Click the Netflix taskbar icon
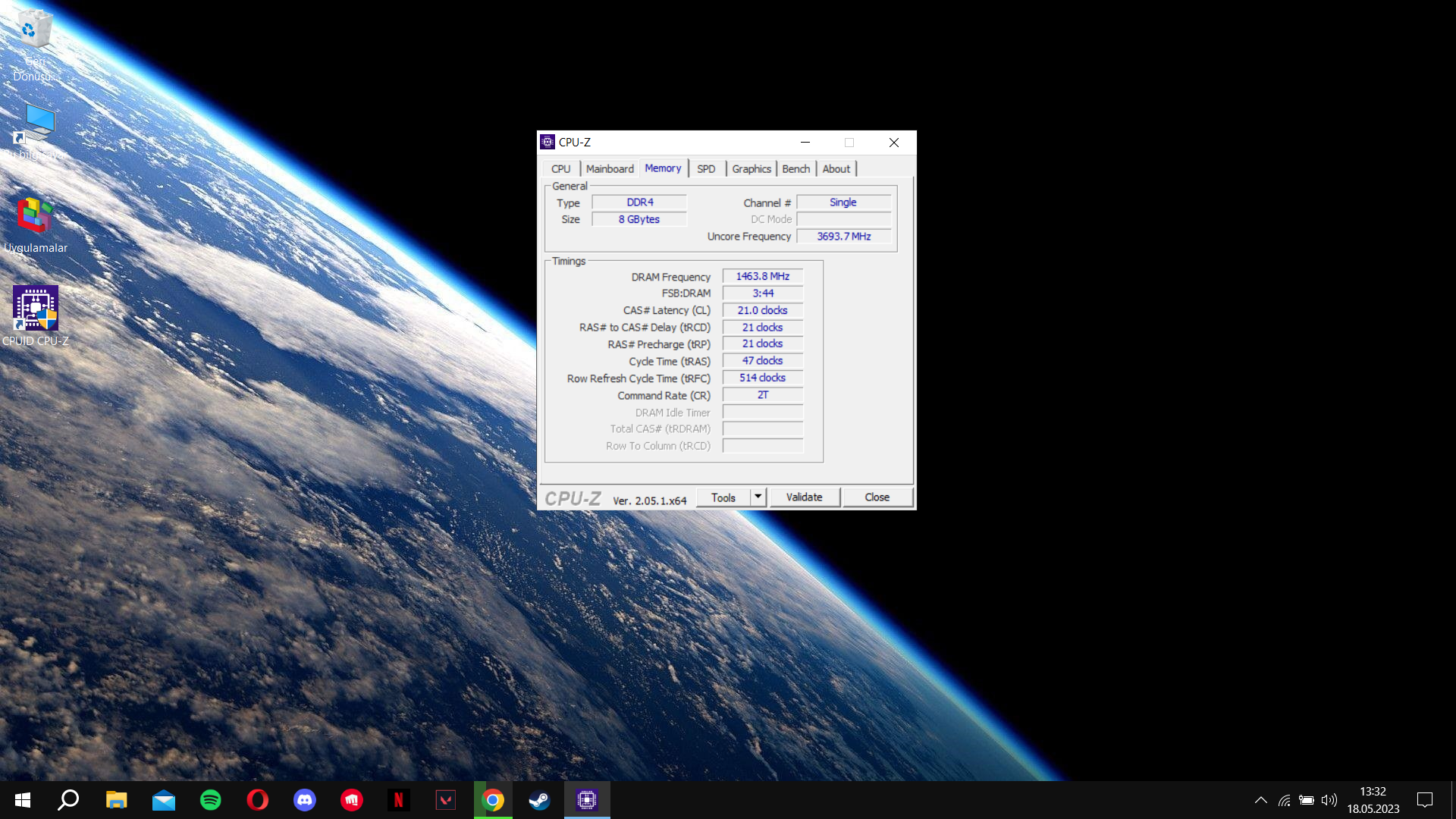The height and width of the screenshot is (819, 1456). (398, 800)
